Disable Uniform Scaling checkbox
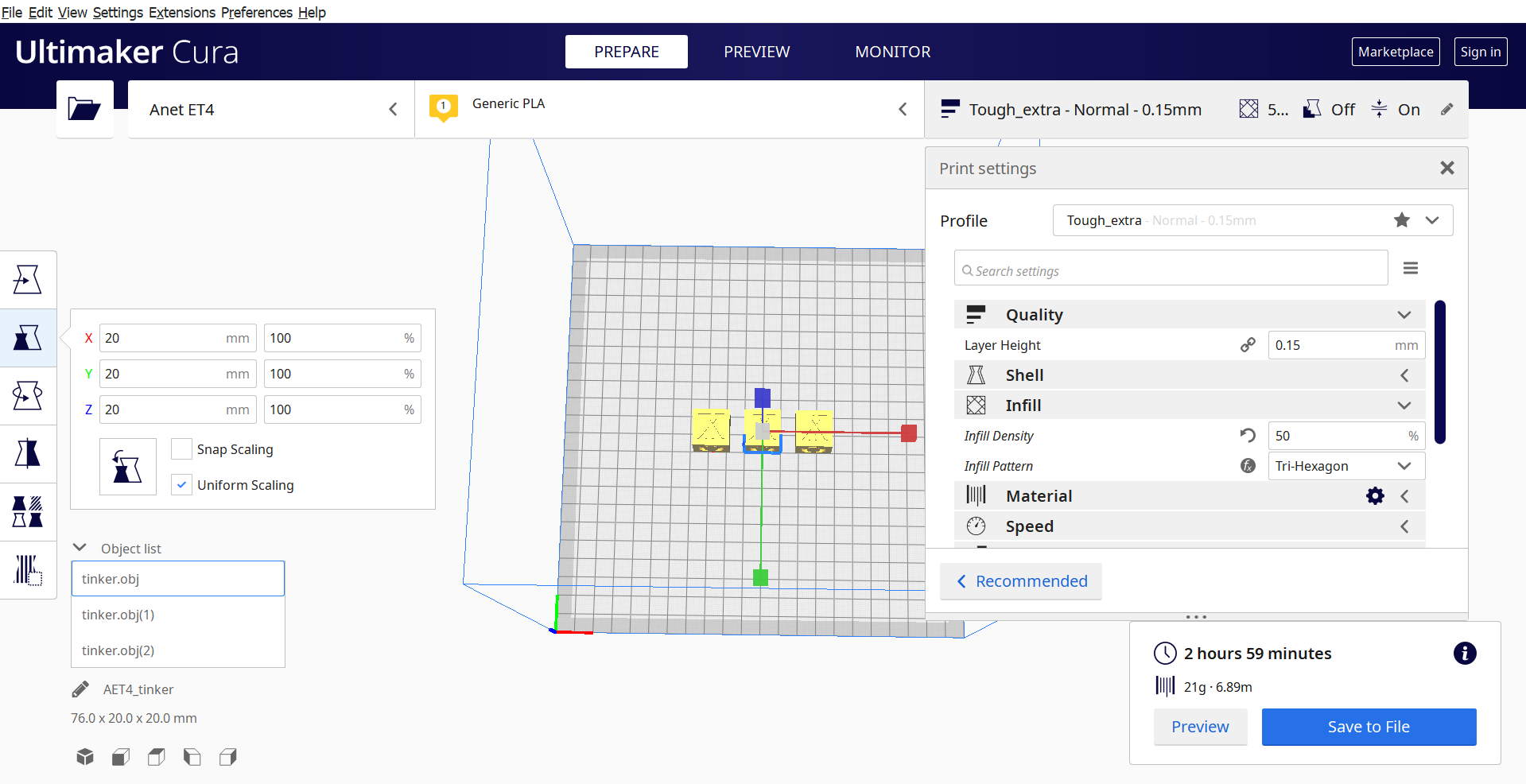 click(x=181, y=485)
